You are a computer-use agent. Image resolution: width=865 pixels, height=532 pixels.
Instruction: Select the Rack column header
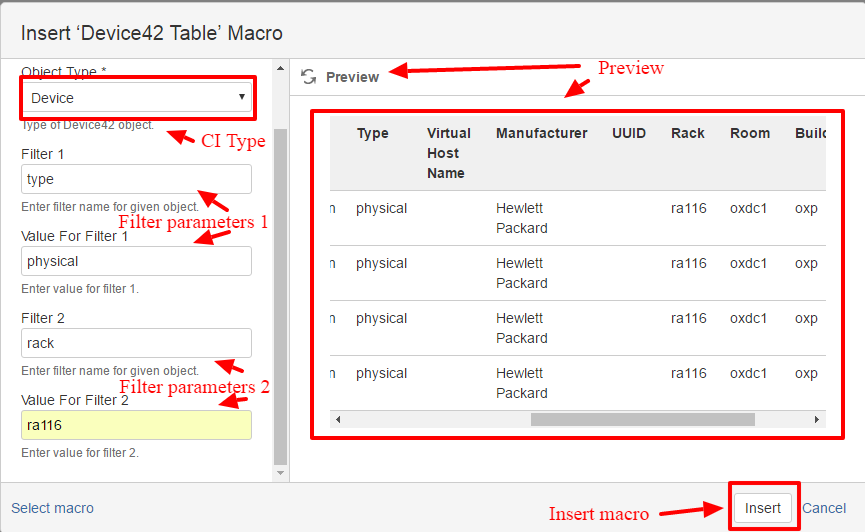(688, 133)
